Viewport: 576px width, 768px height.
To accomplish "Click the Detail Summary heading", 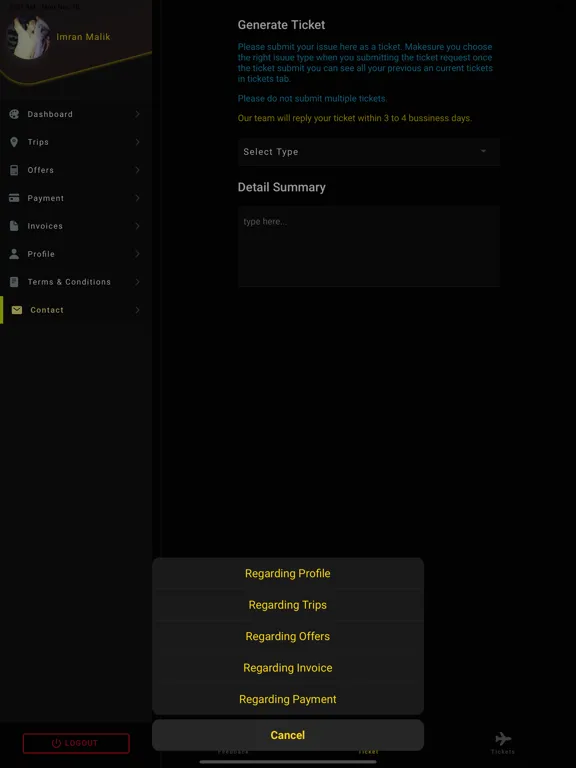I will tap(281, 187).
